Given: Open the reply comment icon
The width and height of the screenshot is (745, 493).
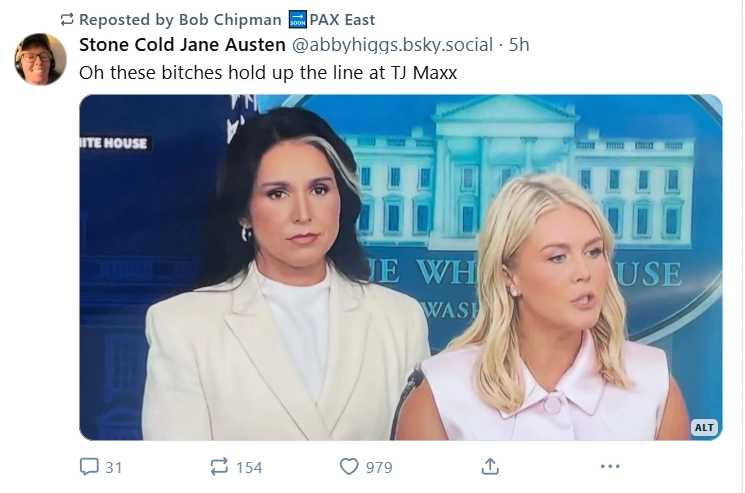Looking at the screenshot, I should tap(89, 466).
